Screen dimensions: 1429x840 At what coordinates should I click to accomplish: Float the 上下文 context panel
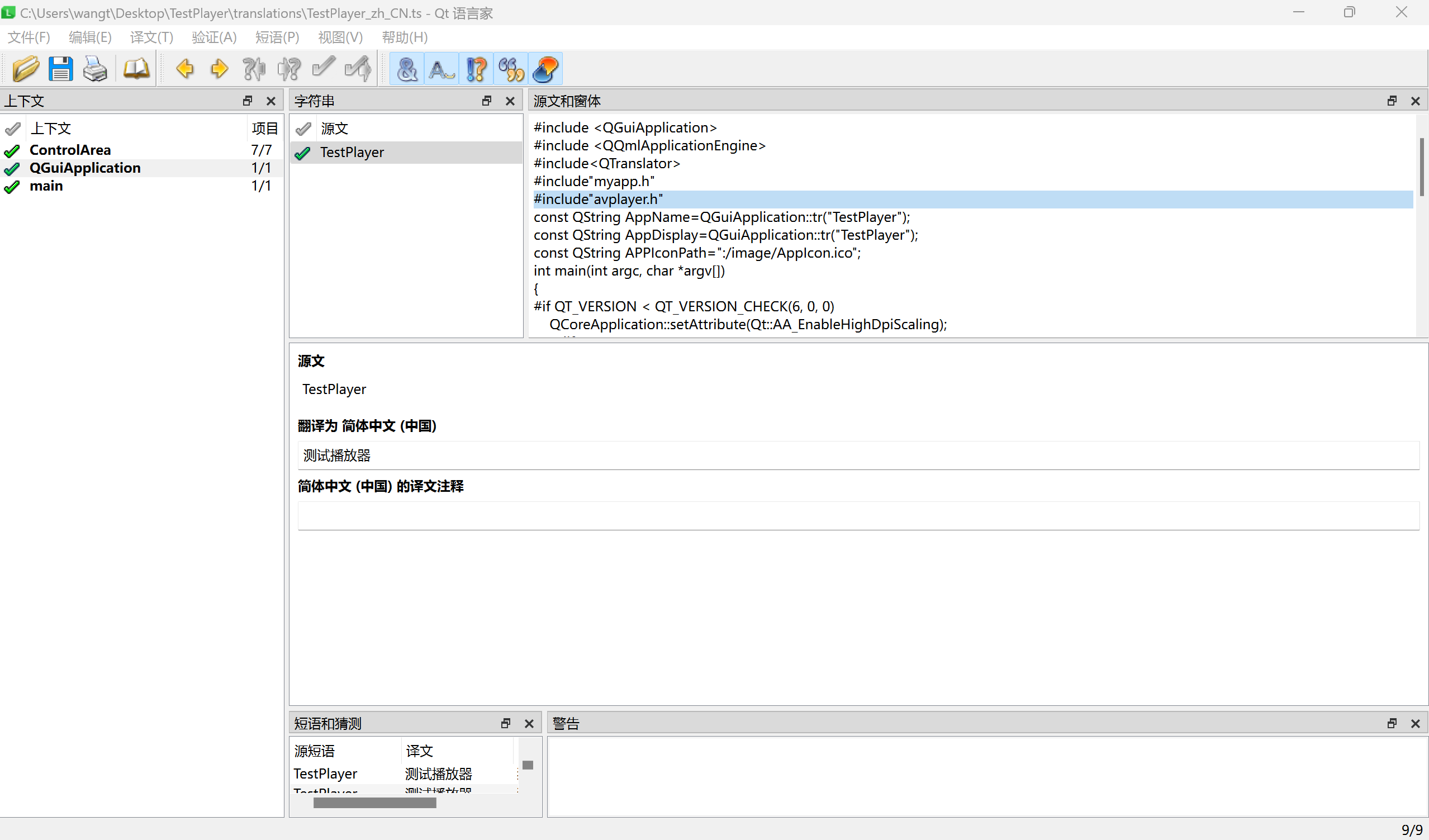point(247,101)
